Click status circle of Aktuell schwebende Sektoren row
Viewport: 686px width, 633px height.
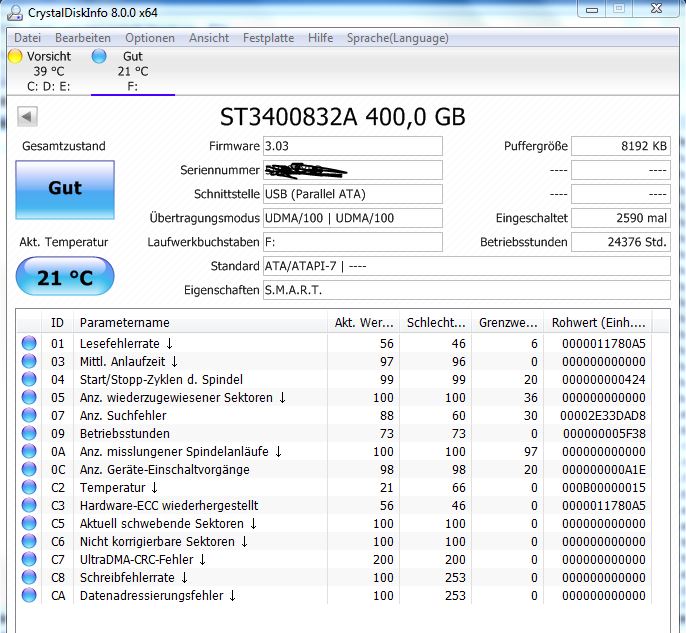pyautogui.click(x=29, y=523)
